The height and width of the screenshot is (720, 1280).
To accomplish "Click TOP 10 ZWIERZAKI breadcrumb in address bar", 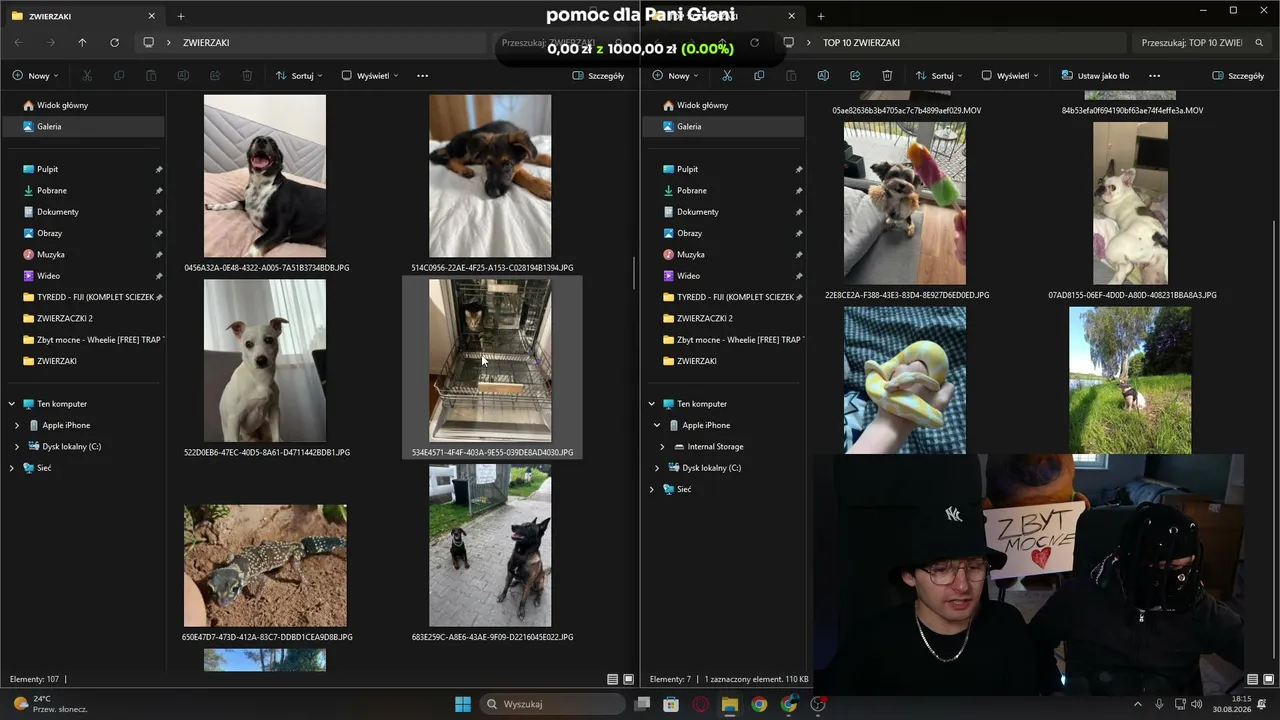I will click(x=861, y=43).
